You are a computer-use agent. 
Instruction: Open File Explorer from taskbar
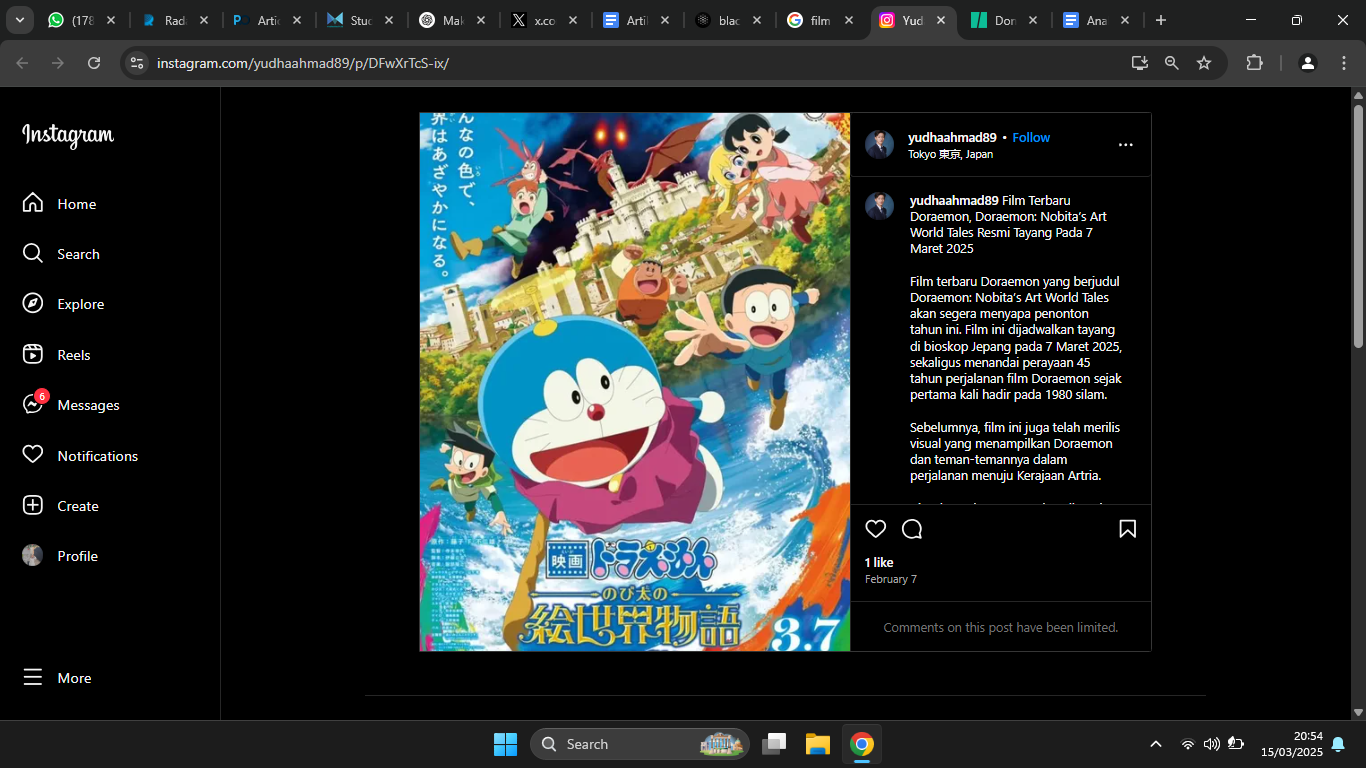[818, 744]
